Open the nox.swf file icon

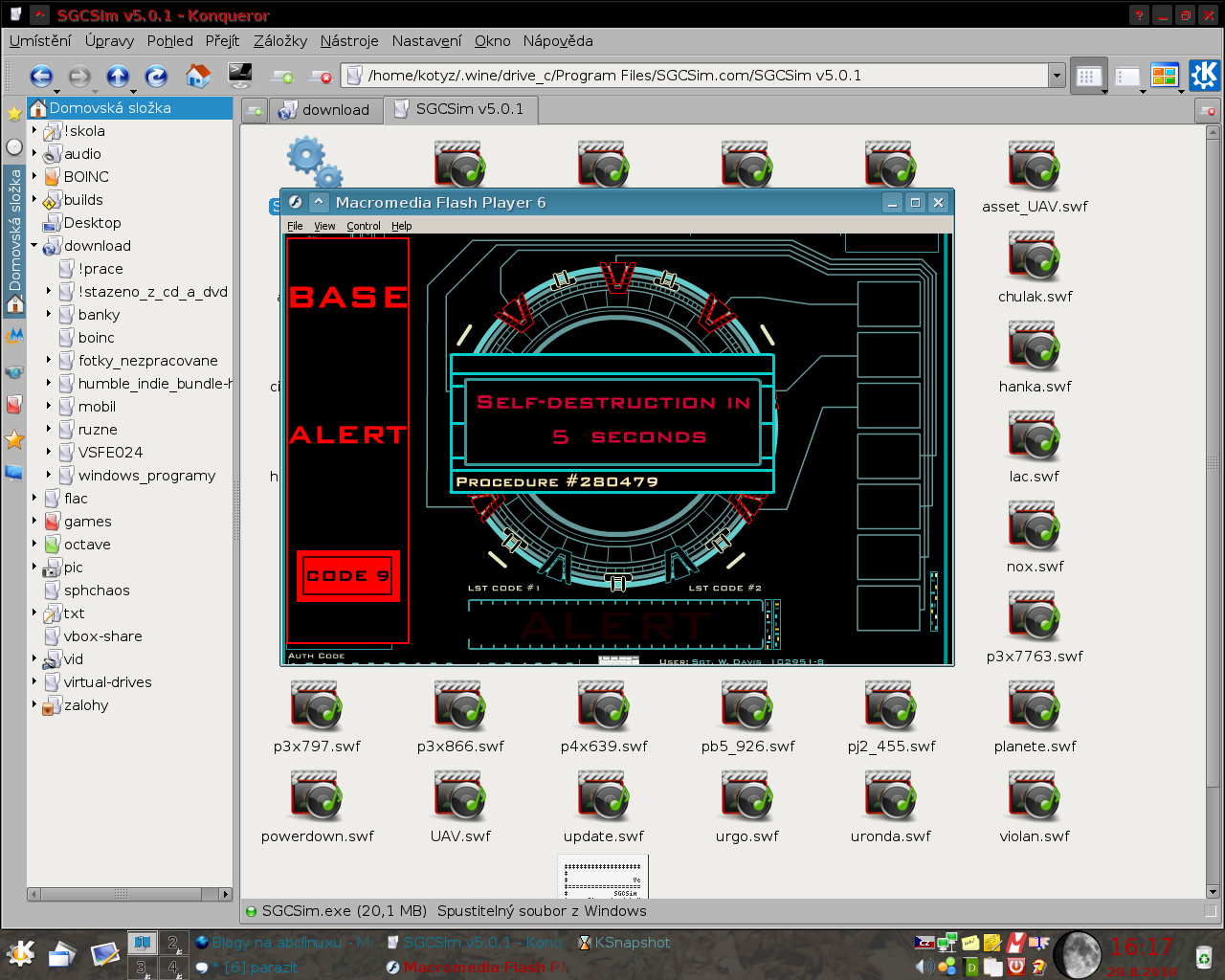coord(1035,527)
